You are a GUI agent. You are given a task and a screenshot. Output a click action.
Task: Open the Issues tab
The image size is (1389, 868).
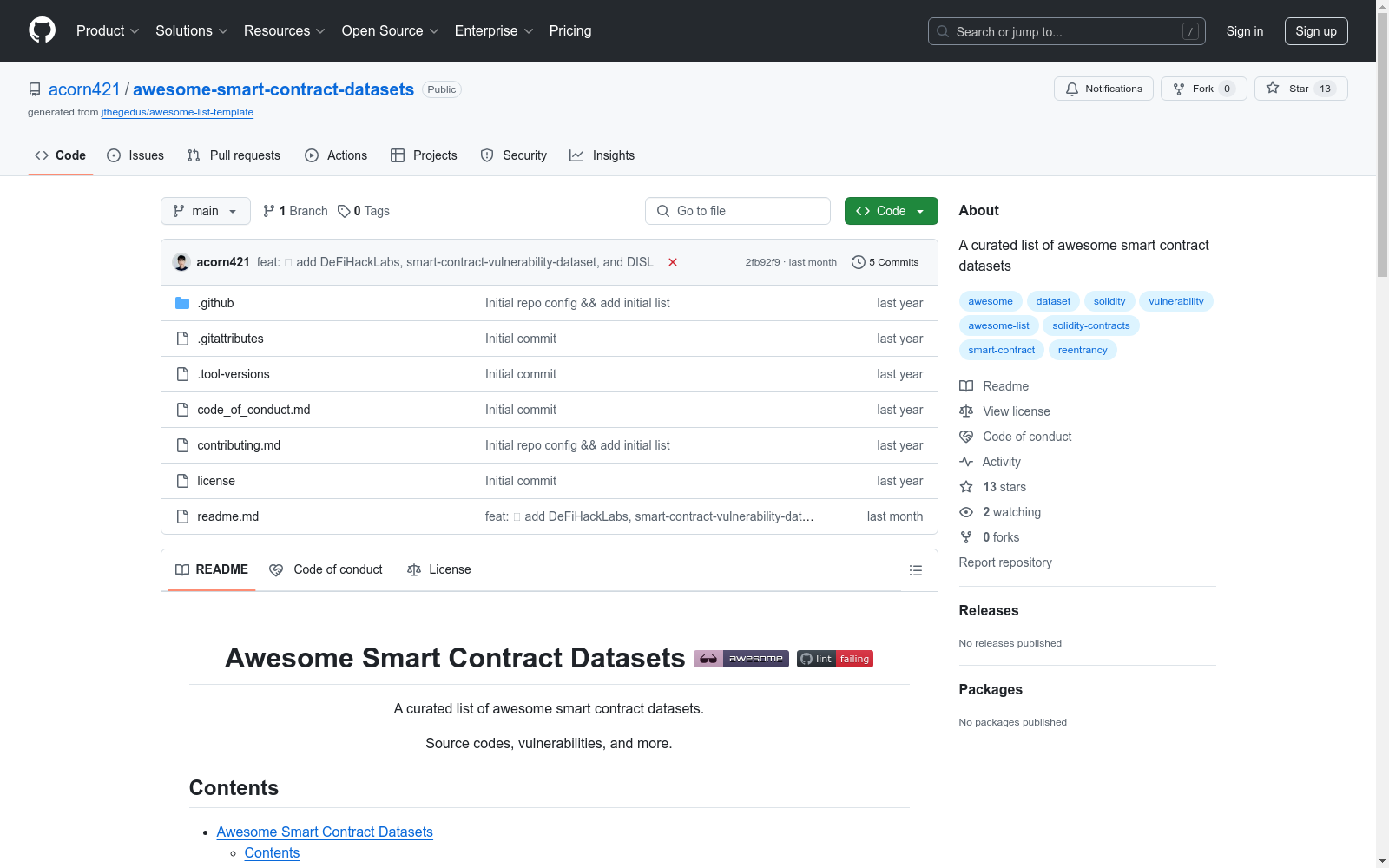point(135,155)
